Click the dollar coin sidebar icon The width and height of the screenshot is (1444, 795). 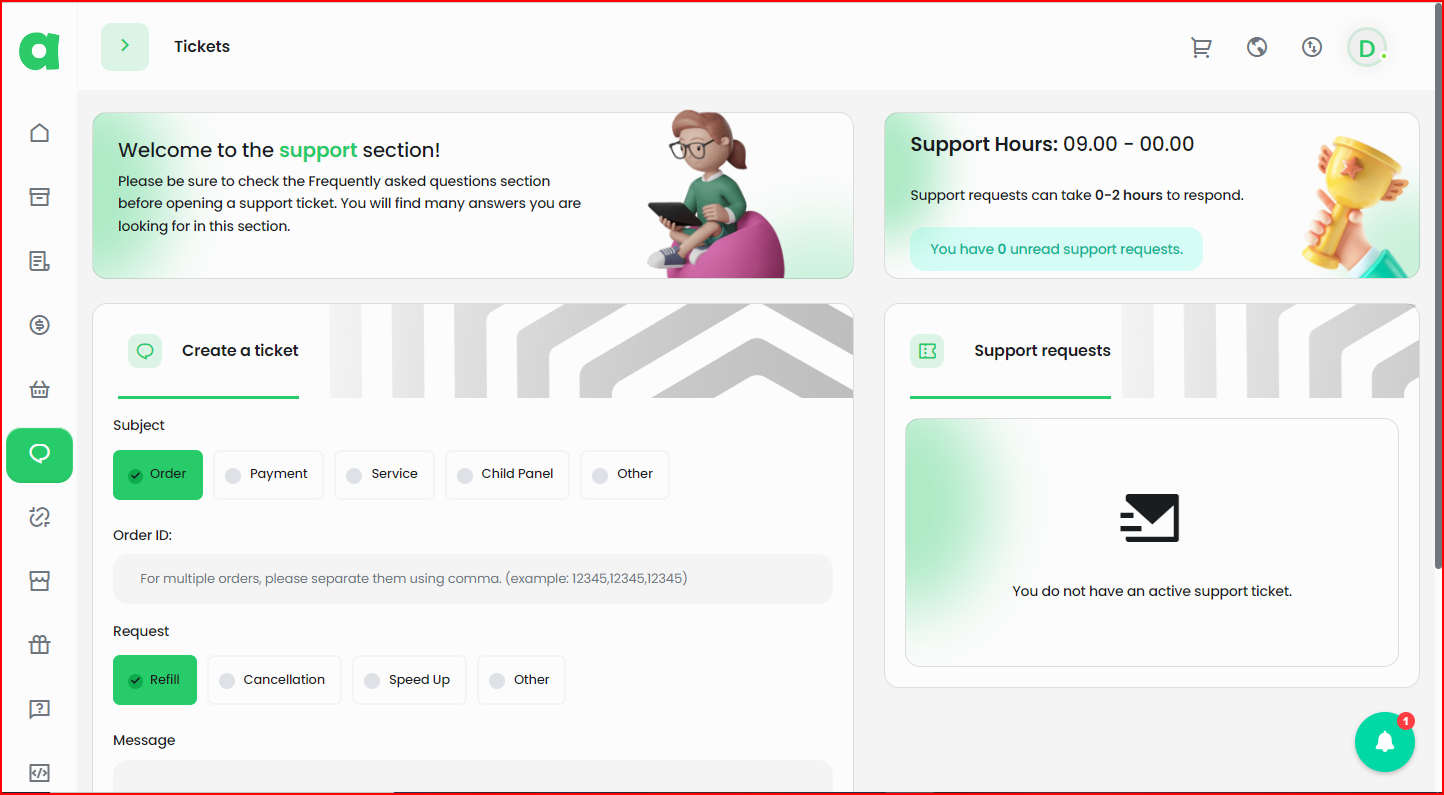click(39, 325)
